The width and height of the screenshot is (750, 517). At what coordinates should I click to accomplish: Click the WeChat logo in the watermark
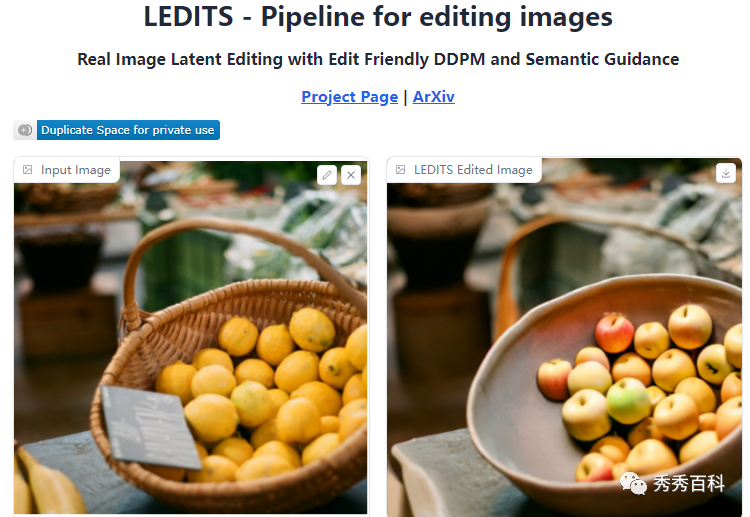(633, 483)
